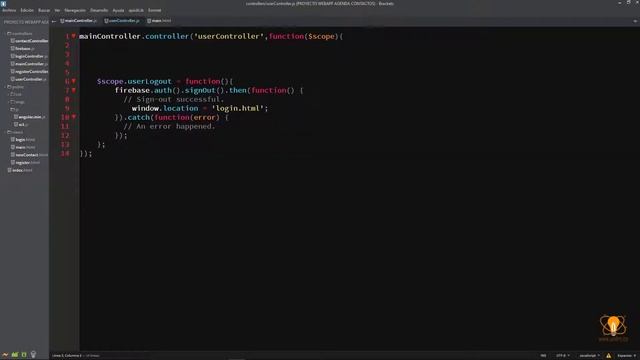Open index.html in the file tree
The width and height of the screenshot is (640, 360).
click(20, 170)
